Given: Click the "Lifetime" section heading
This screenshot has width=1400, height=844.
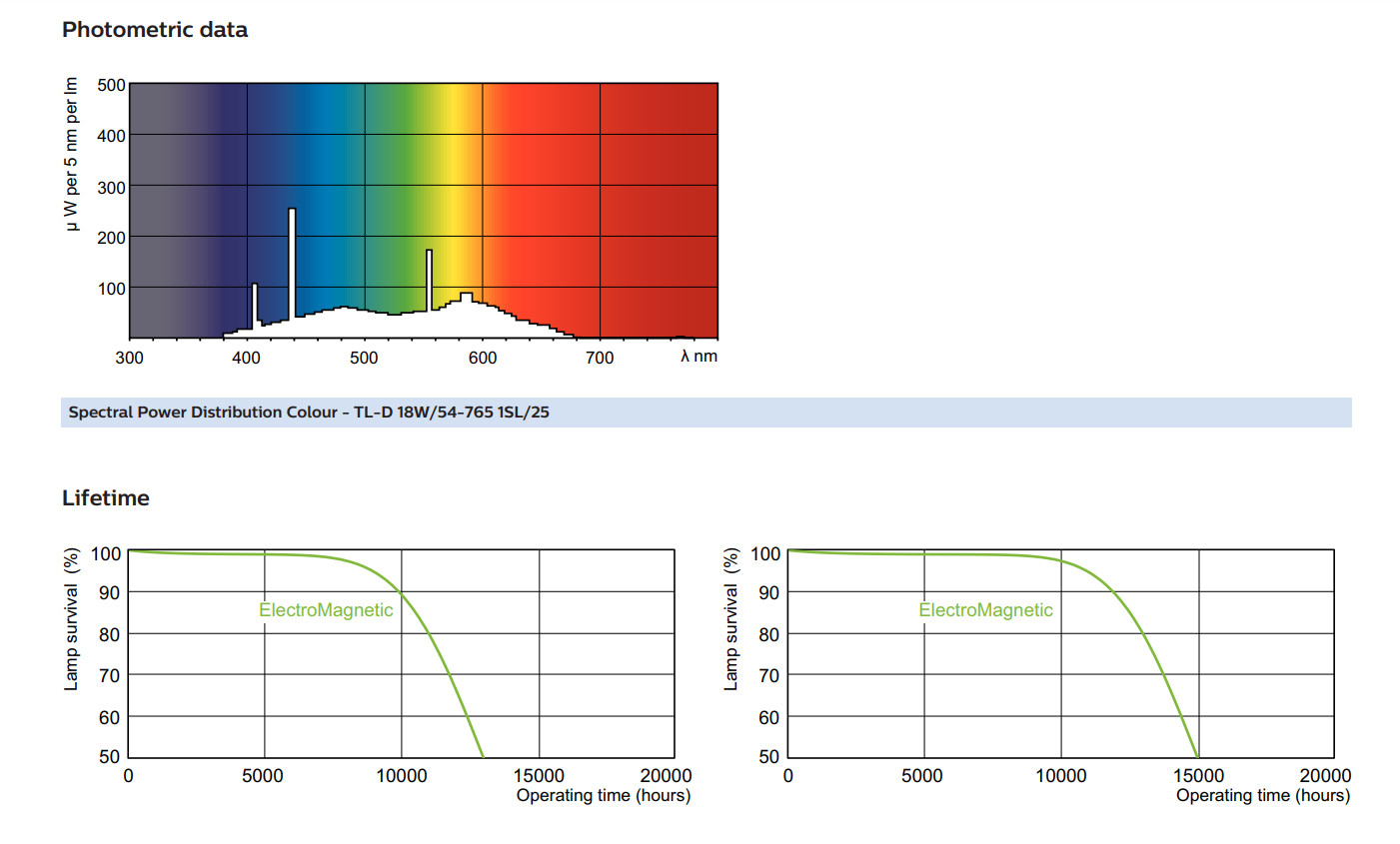Looking at the screenshot, I should (106, 497).
